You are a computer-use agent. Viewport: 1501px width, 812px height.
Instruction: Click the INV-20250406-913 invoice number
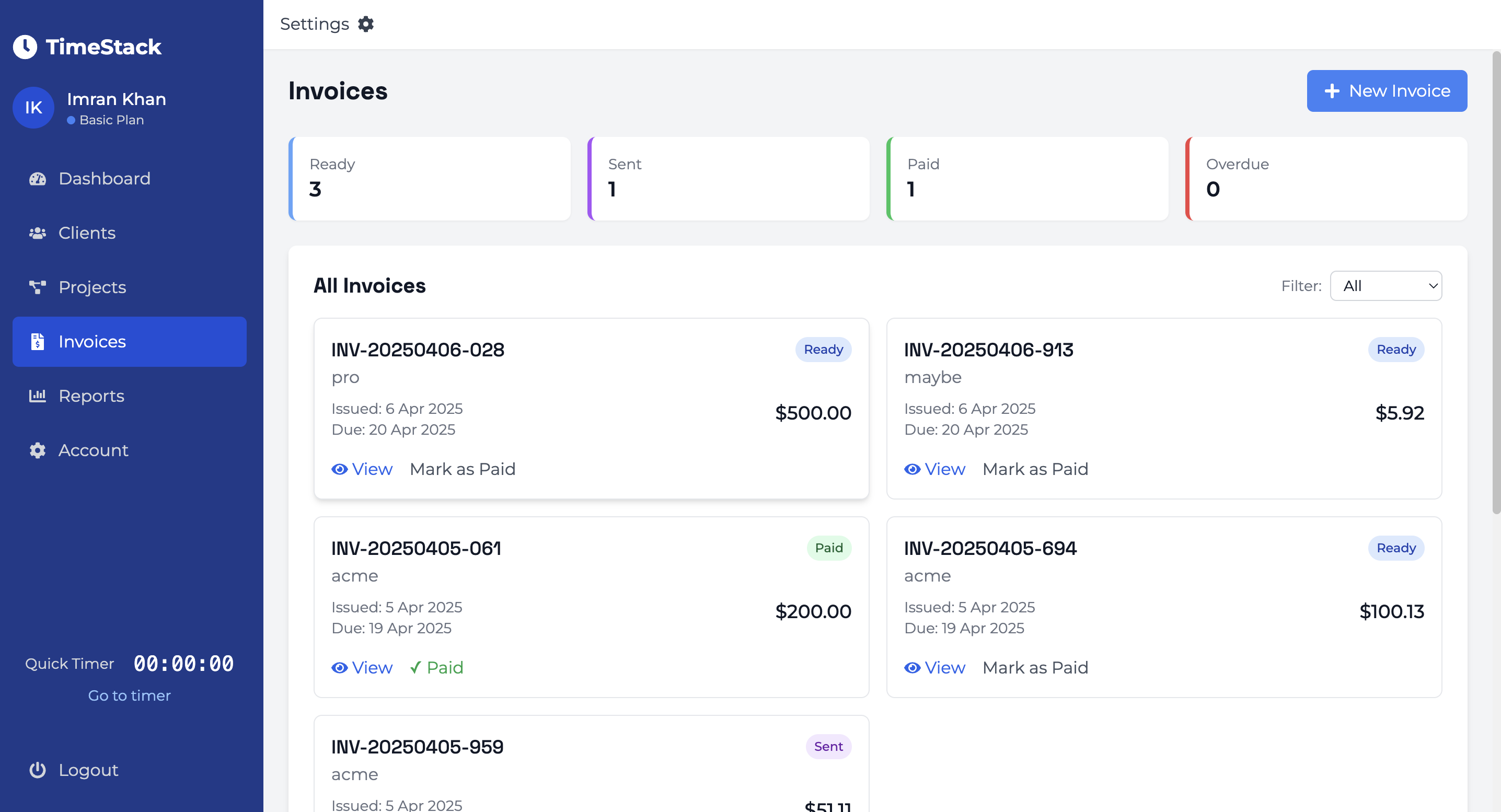pos(989,350)
